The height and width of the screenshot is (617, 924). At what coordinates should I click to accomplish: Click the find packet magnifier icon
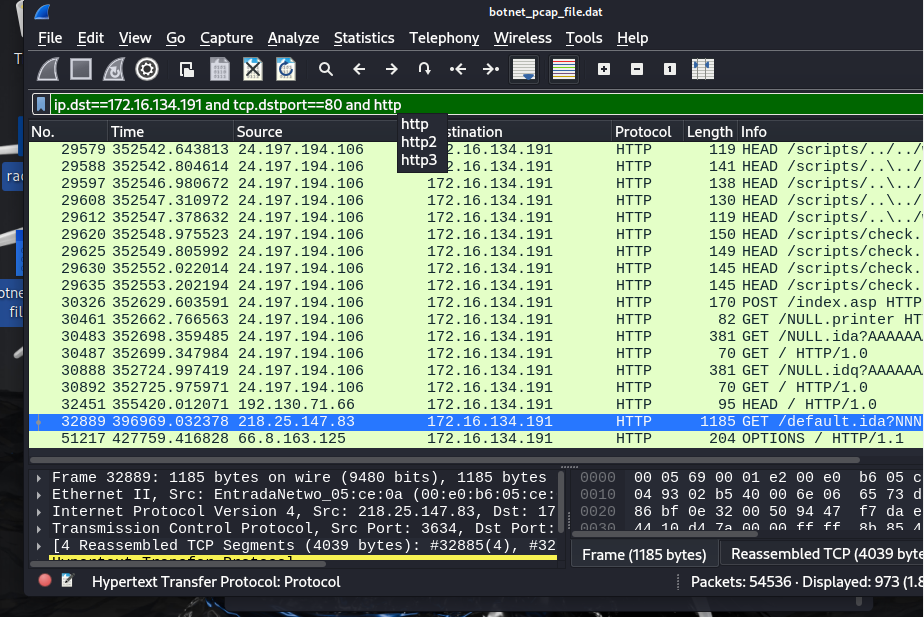click(x=326, y=69)
